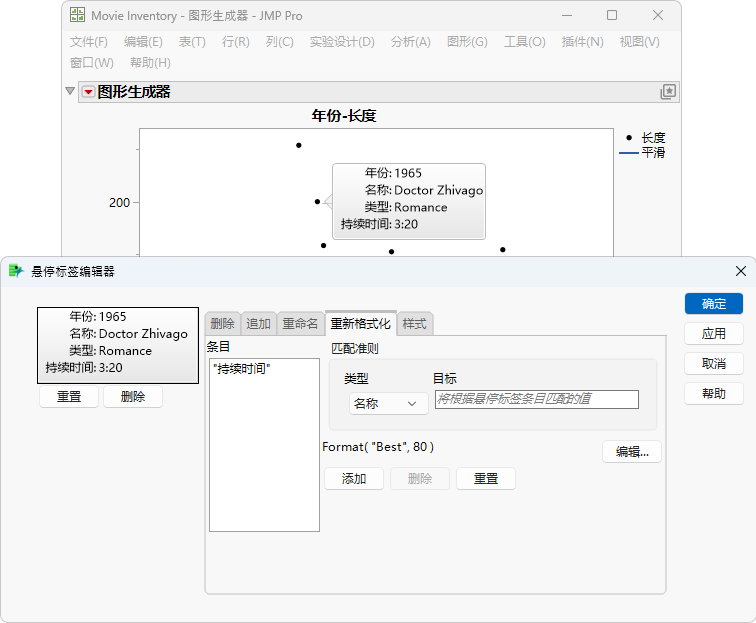Open the 实验设计(D) menu

click(x=342, y=42)
